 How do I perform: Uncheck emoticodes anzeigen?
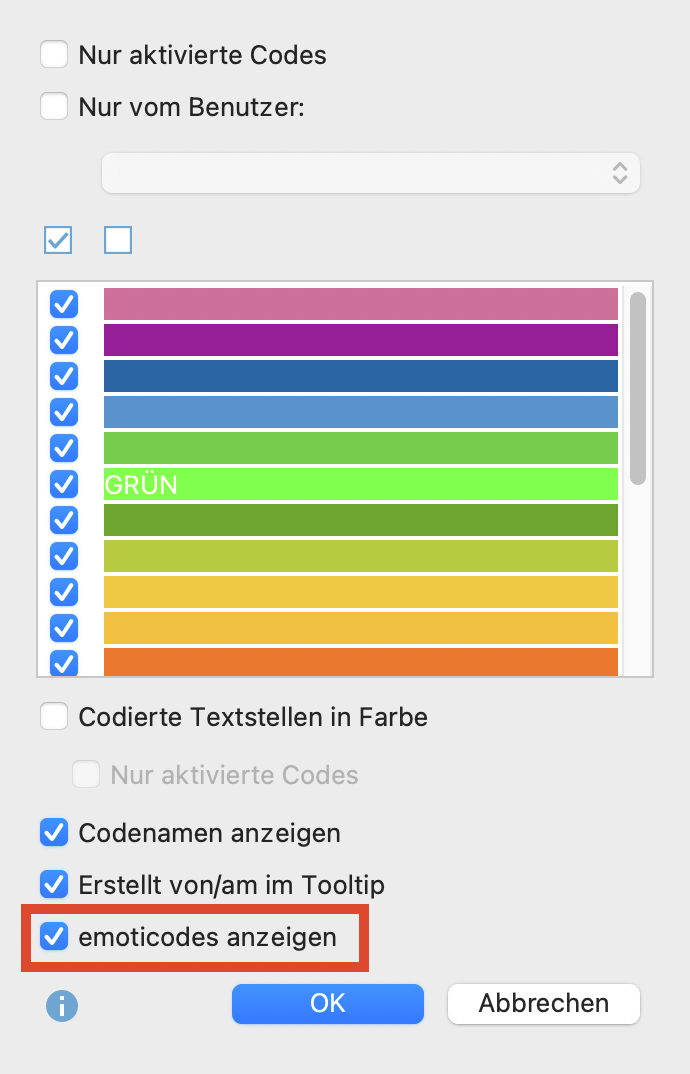tap(54, 938)
